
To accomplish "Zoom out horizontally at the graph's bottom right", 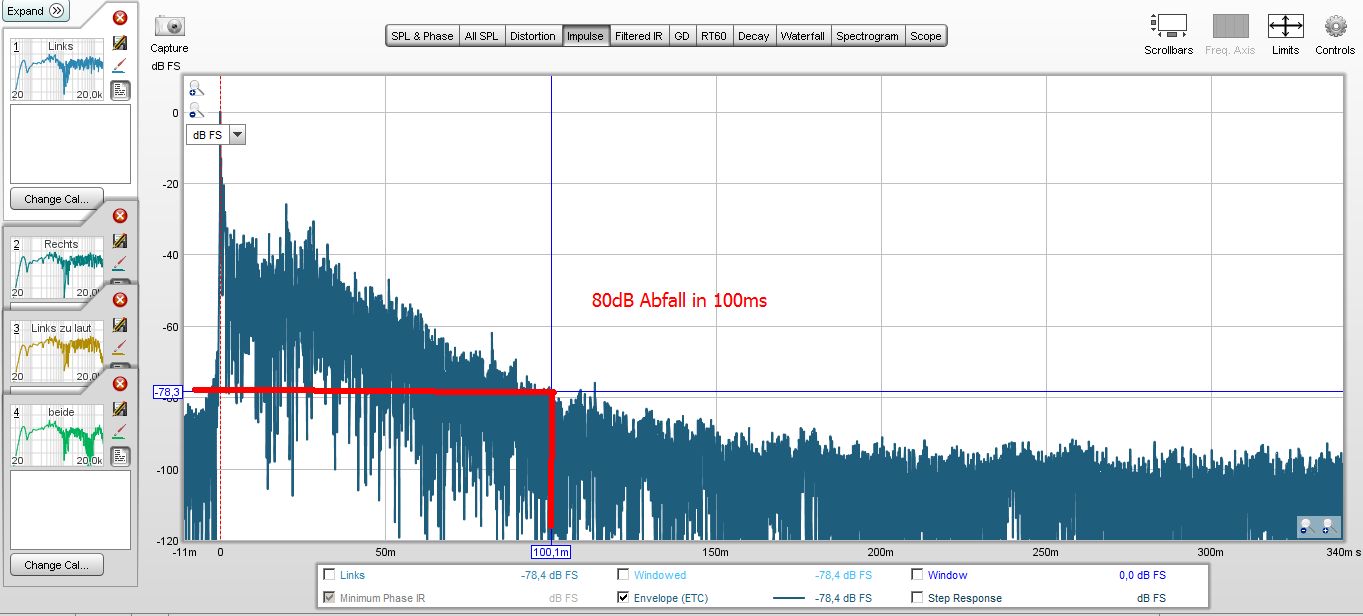I will (1308, 526).
